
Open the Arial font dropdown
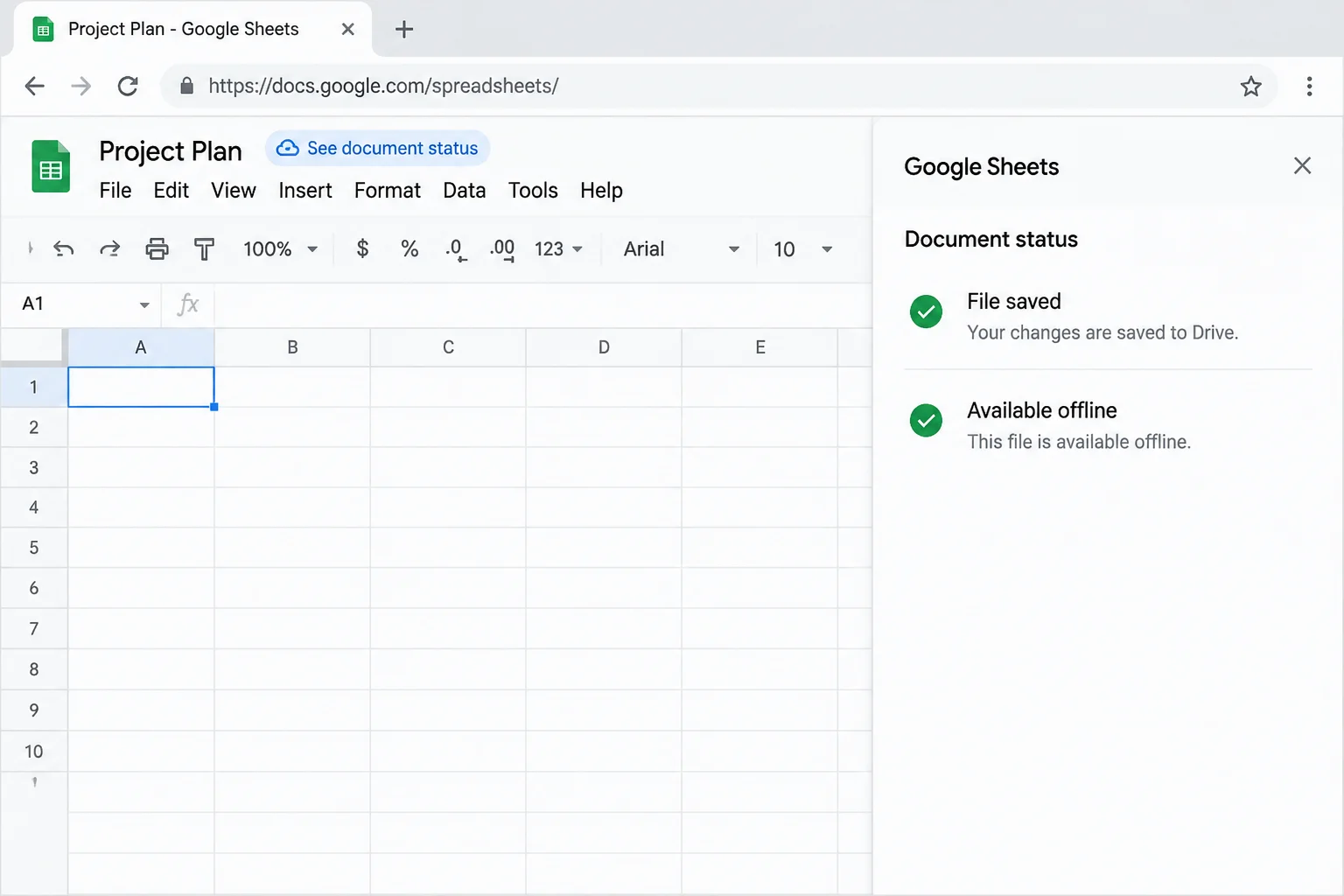click(x=682, y=249)
